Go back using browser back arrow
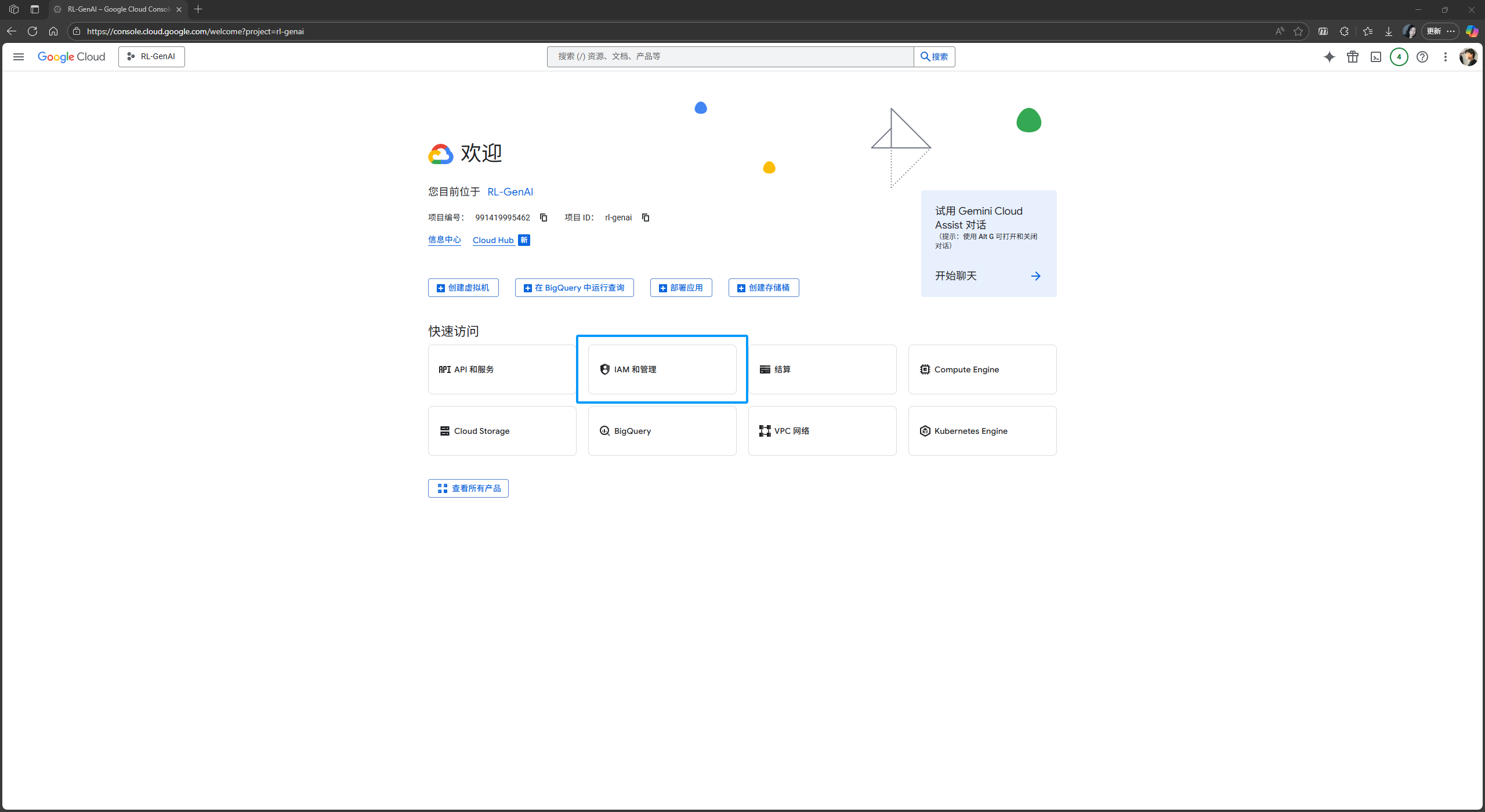This screenshot has width=1485, height=812. pyautogui.click(x=12, y=31)
